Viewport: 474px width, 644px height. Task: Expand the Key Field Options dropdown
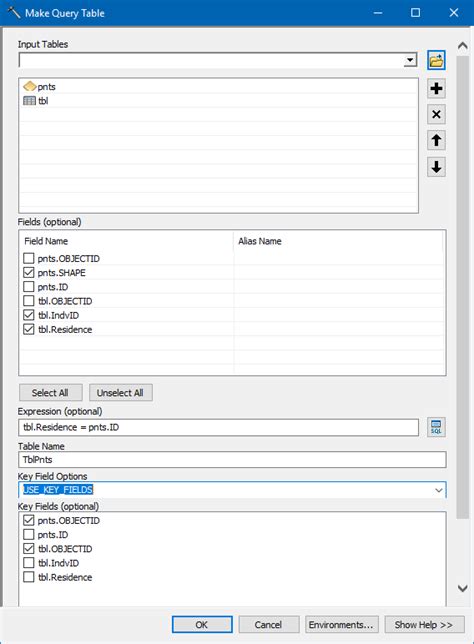click(x=439, y=490)
